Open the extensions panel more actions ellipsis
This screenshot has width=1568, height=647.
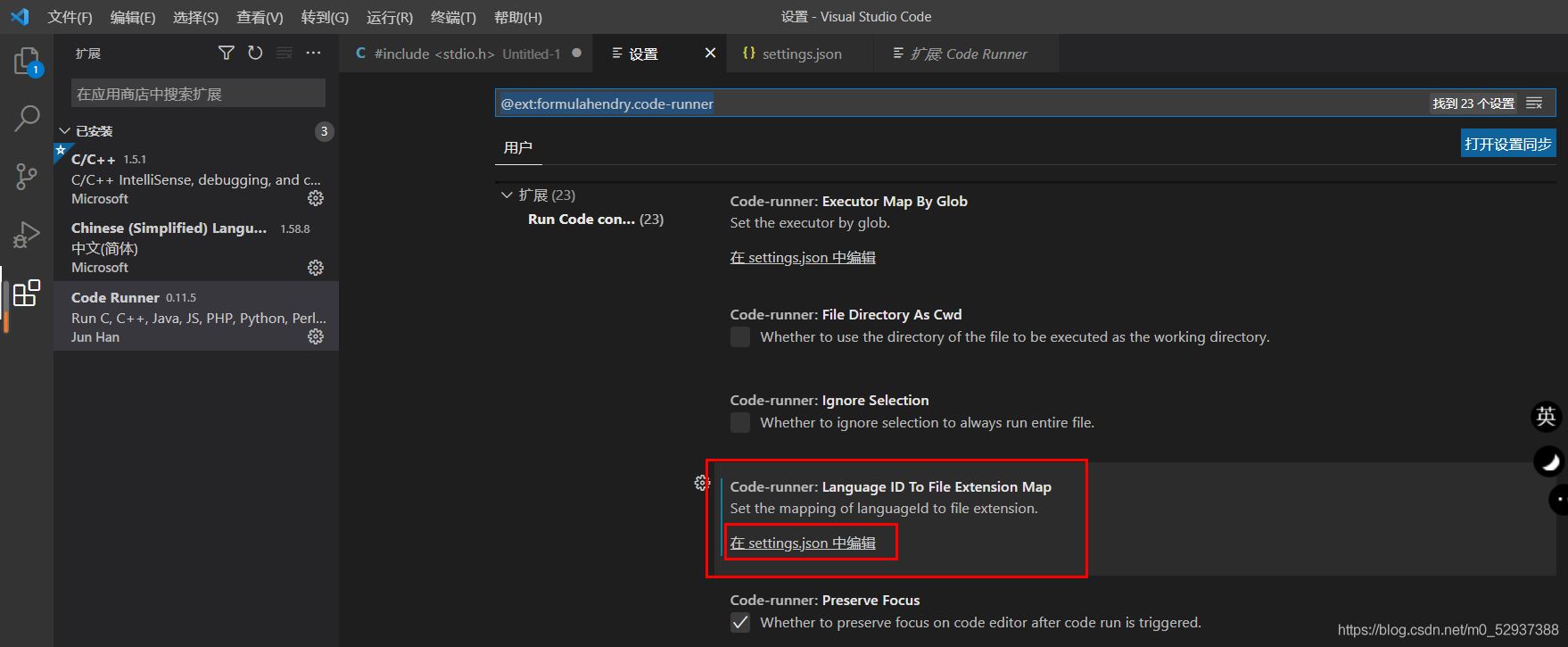(313, 54)
